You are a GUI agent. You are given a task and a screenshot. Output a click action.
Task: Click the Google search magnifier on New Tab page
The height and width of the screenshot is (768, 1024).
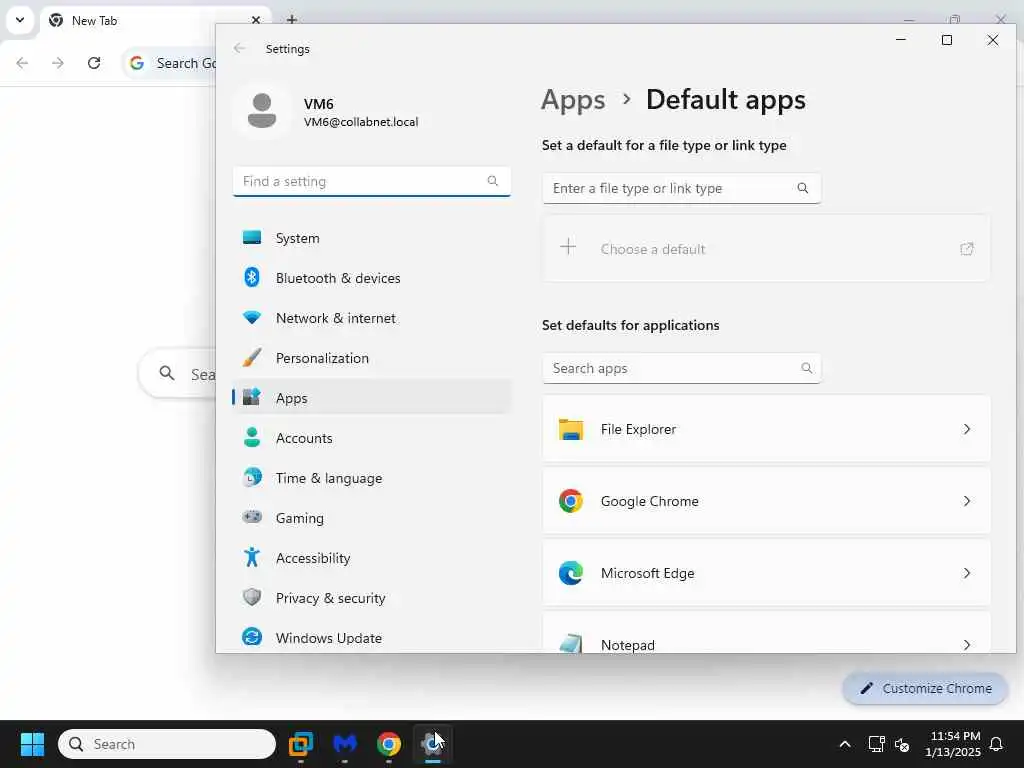[167, 373]
